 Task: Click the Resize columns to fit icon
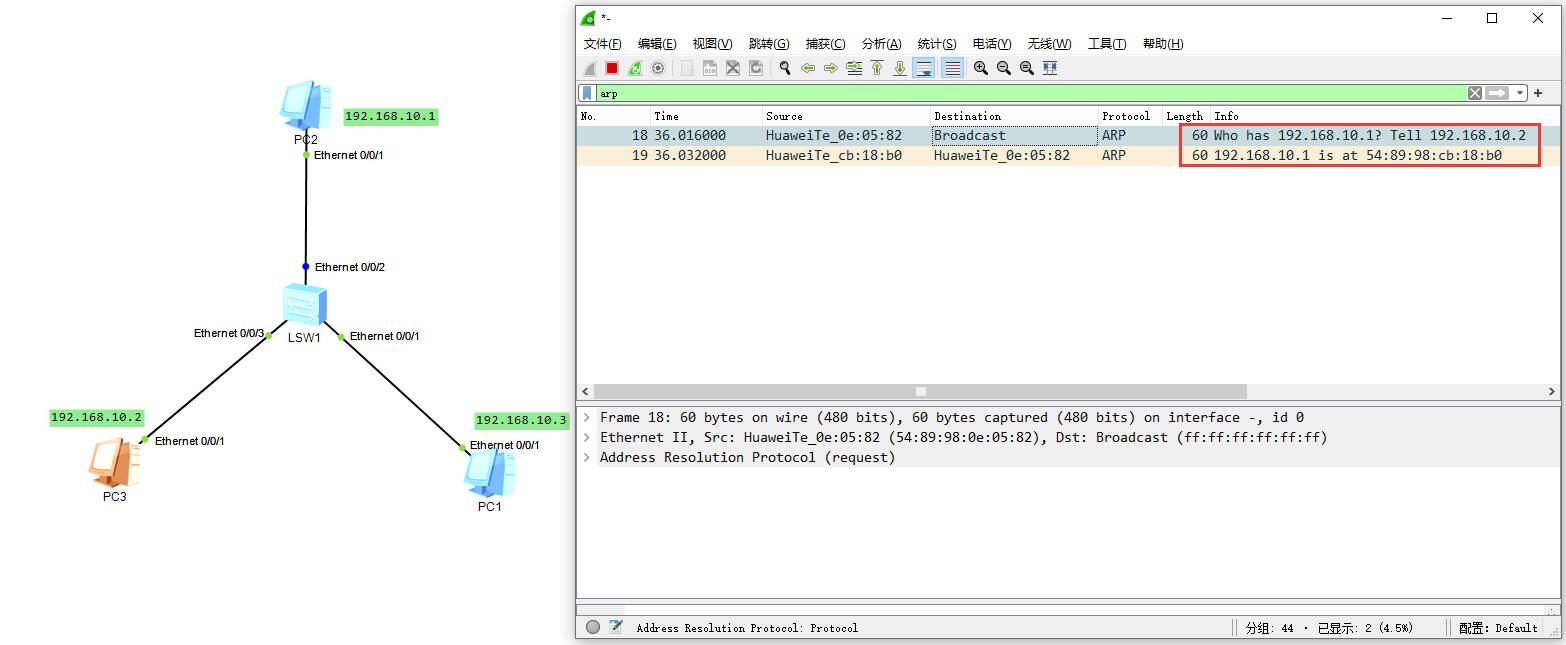coord(1050,68)
